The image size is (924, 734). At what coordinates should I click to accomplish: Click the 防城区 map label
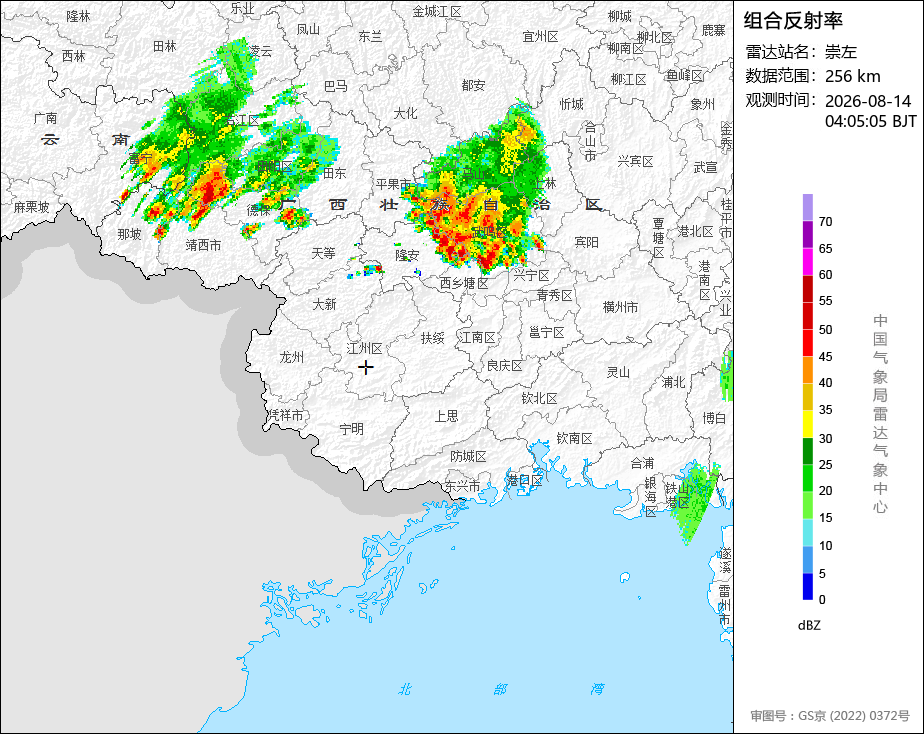tap(468, 456)
